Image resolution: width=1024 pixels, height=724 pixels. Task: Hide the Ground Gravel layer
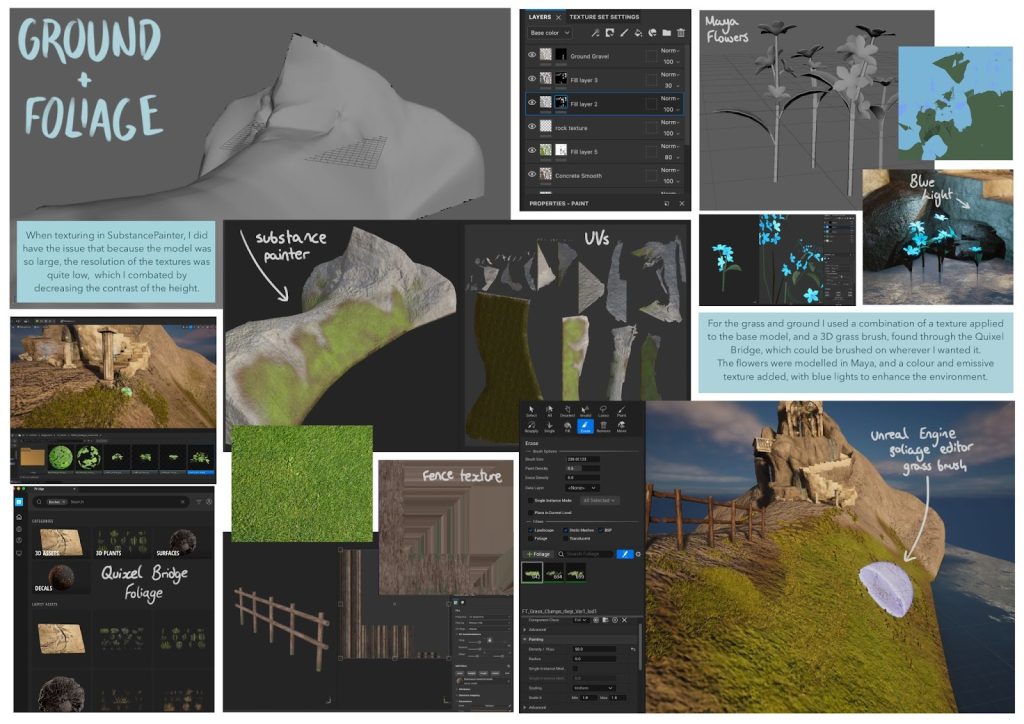[532, 55]
